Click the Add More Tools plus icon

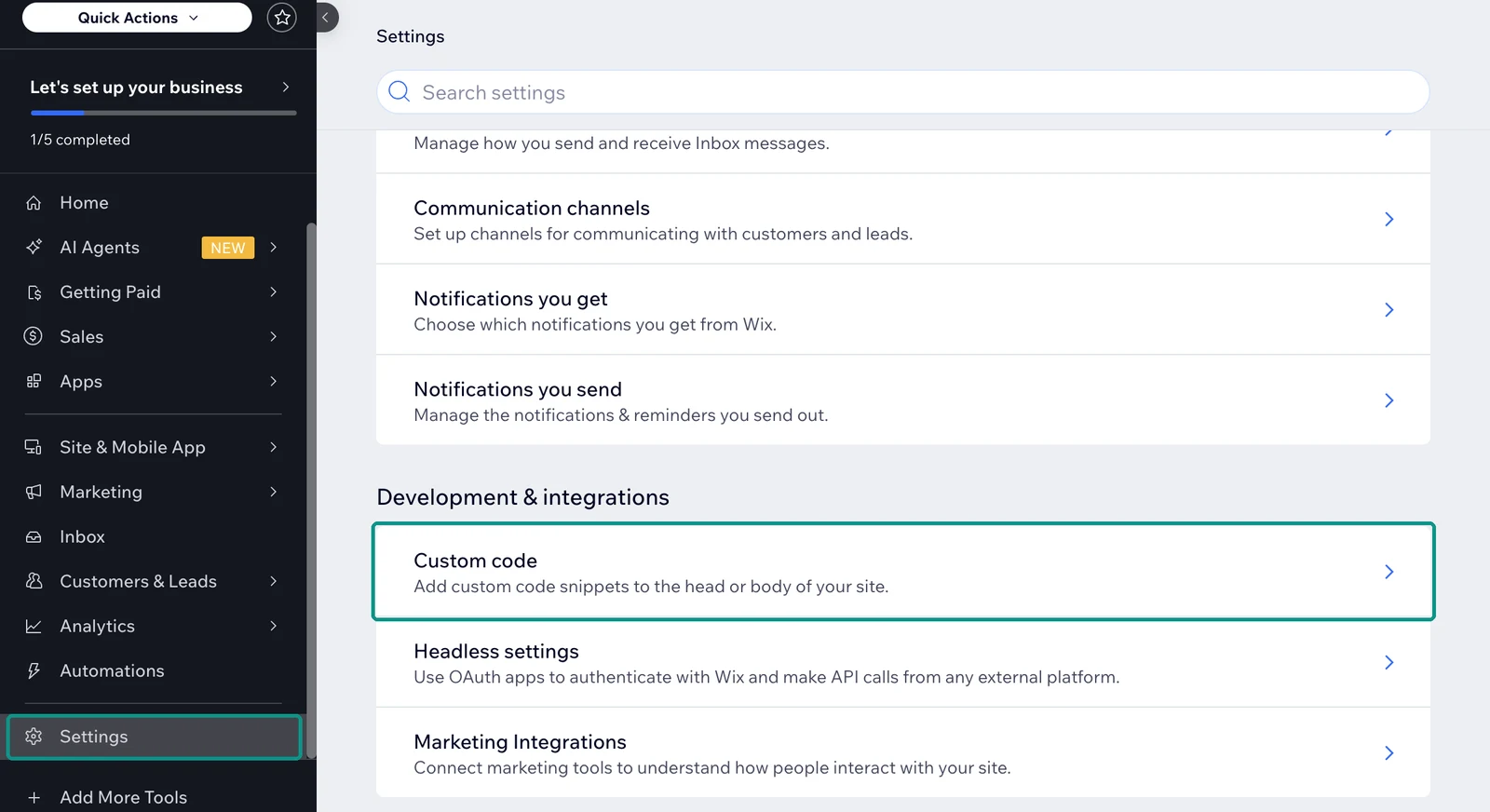point(34,798)
